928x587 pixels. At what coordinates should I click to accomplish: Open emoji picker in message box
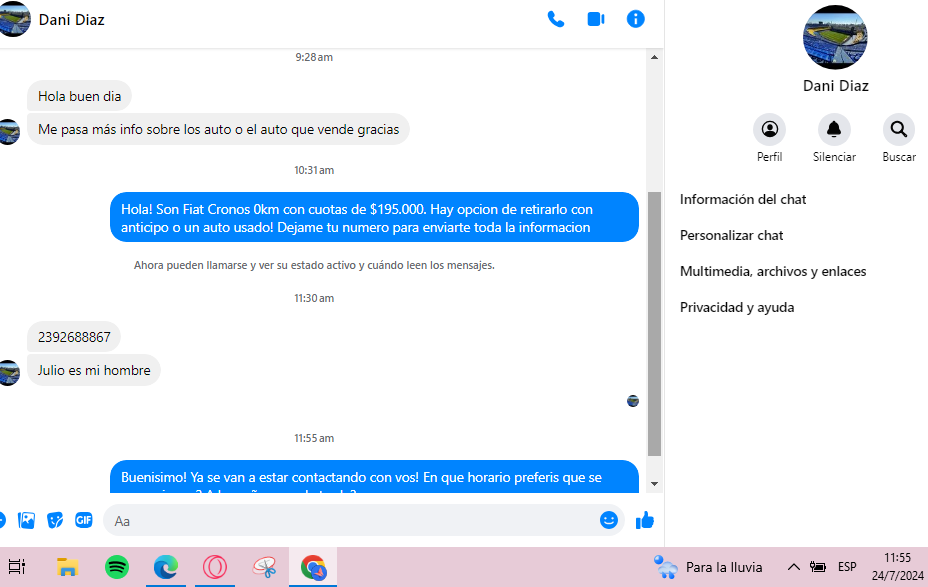pyautogui.click(x=608, y=520)
